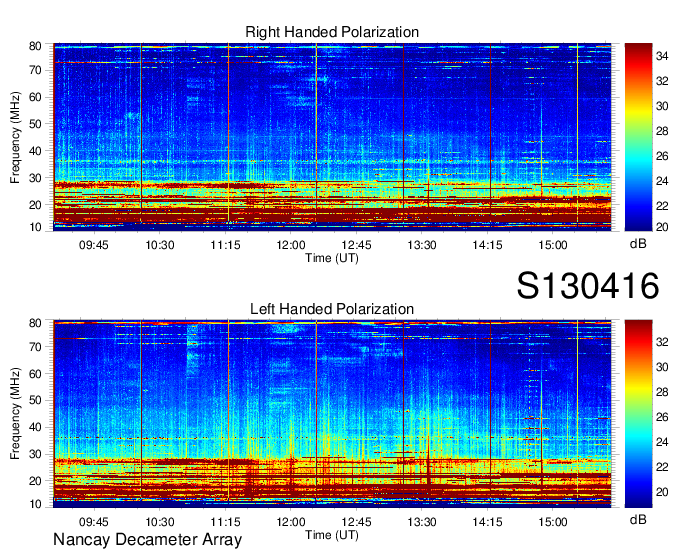Click the 30 MHz tick label of bottom plot
Image resolution: width=680 pixels, height=552 pixels.
point(35,454)
